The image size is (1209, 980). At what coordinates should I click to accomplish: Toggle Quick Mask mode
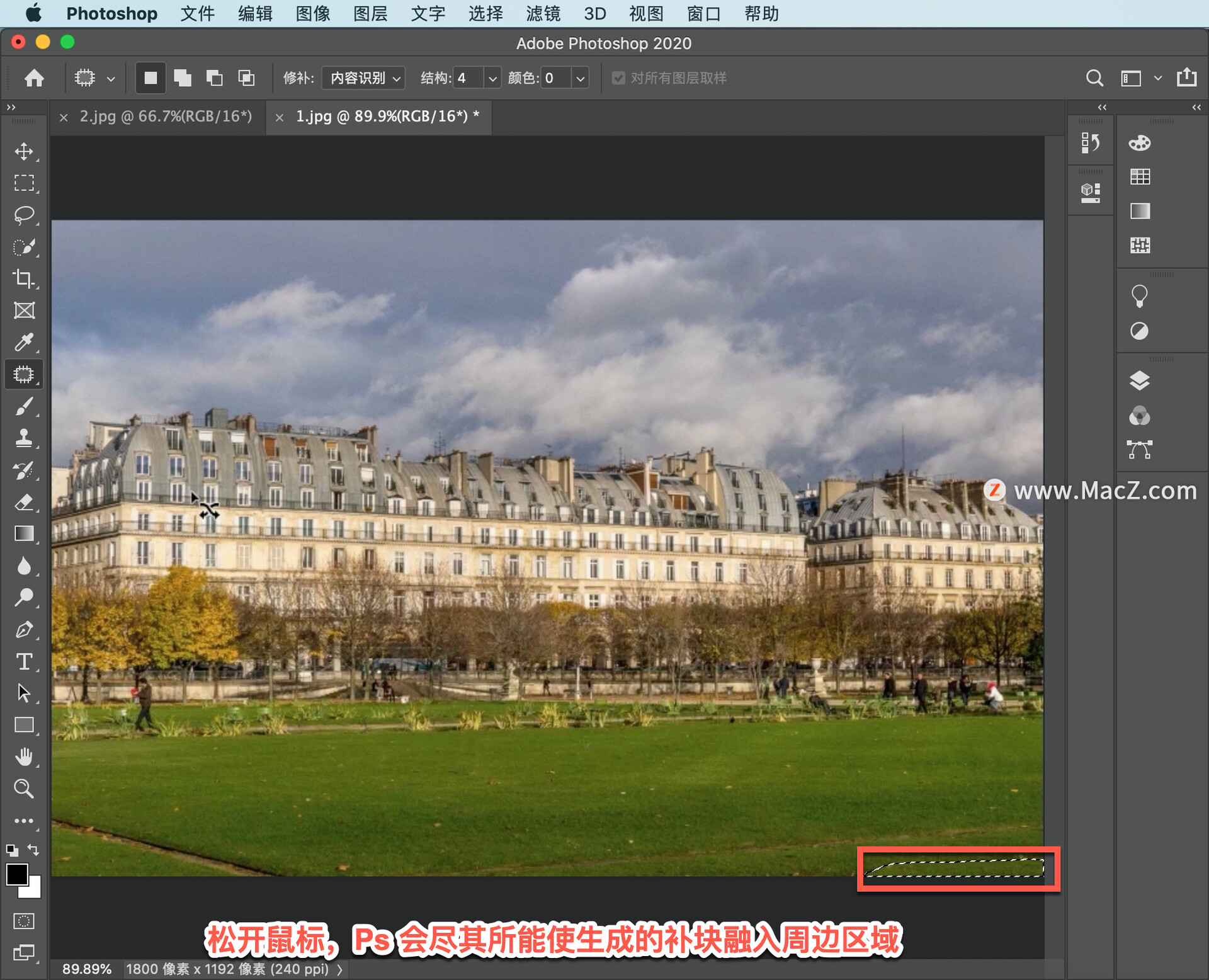tap(24, 921)
